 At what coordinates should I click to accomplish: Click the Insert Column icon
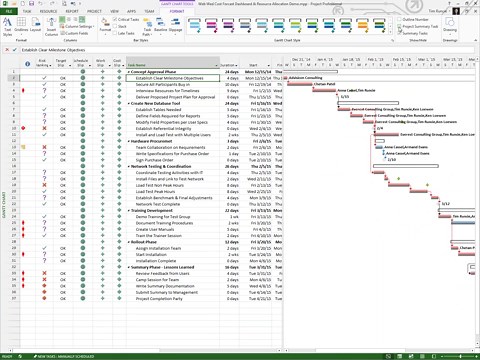point(51,27)
